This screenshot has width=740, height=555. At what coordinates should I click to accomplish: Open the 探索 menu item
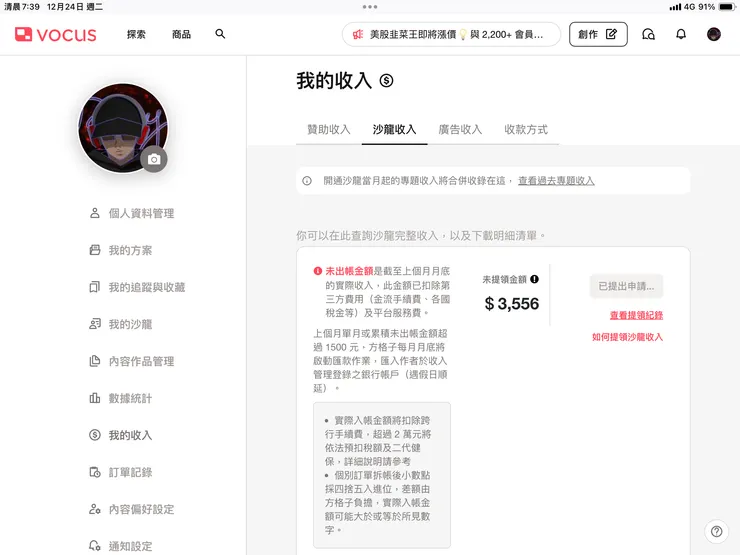[136, 34]
